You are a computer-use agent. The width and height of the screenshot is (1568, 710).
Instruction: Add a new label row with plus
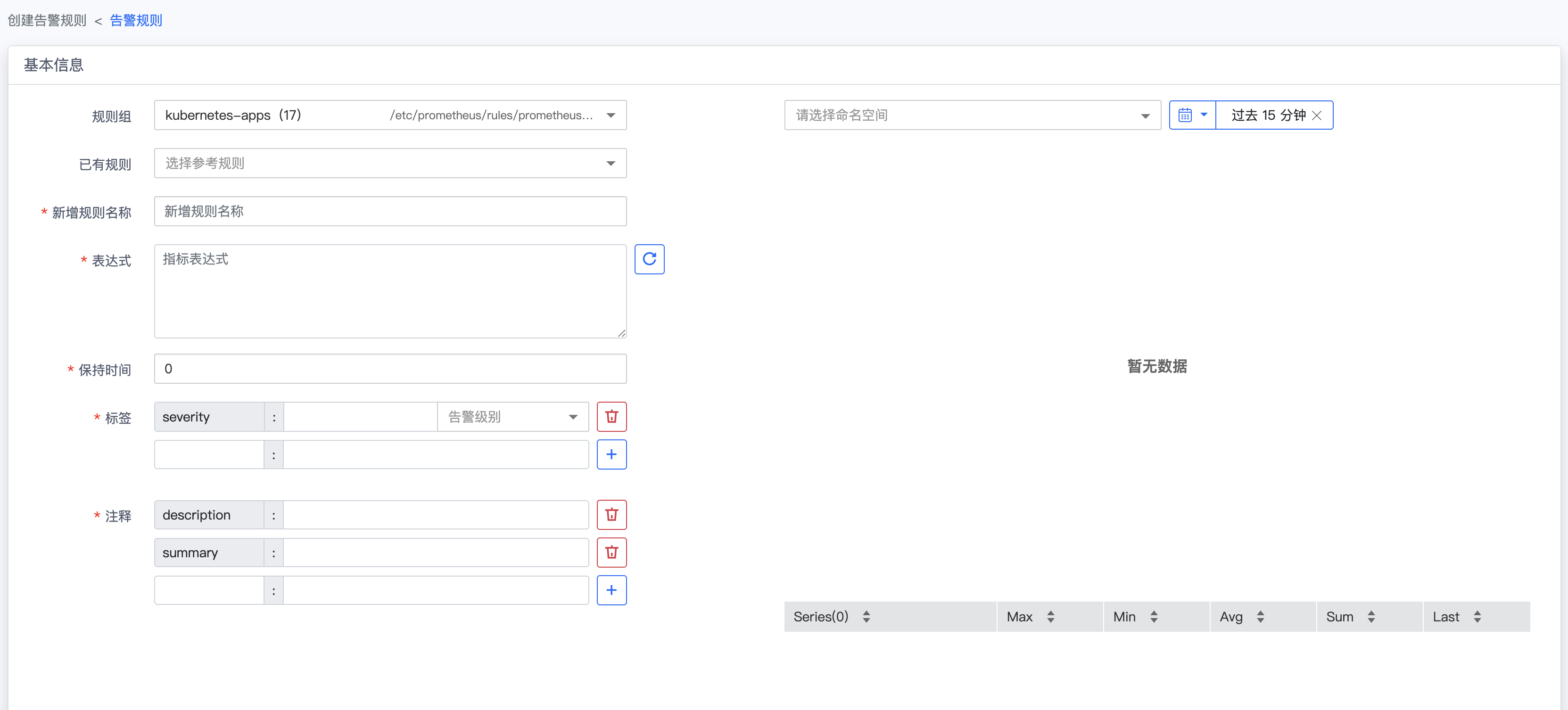(x=611, y=454)
